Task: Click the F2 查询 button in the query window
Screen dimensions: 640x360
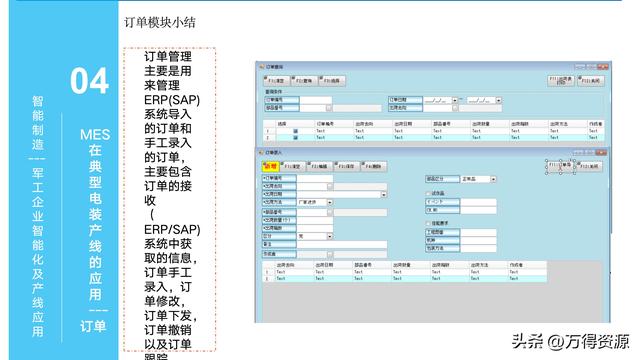Action: [304, 81]
